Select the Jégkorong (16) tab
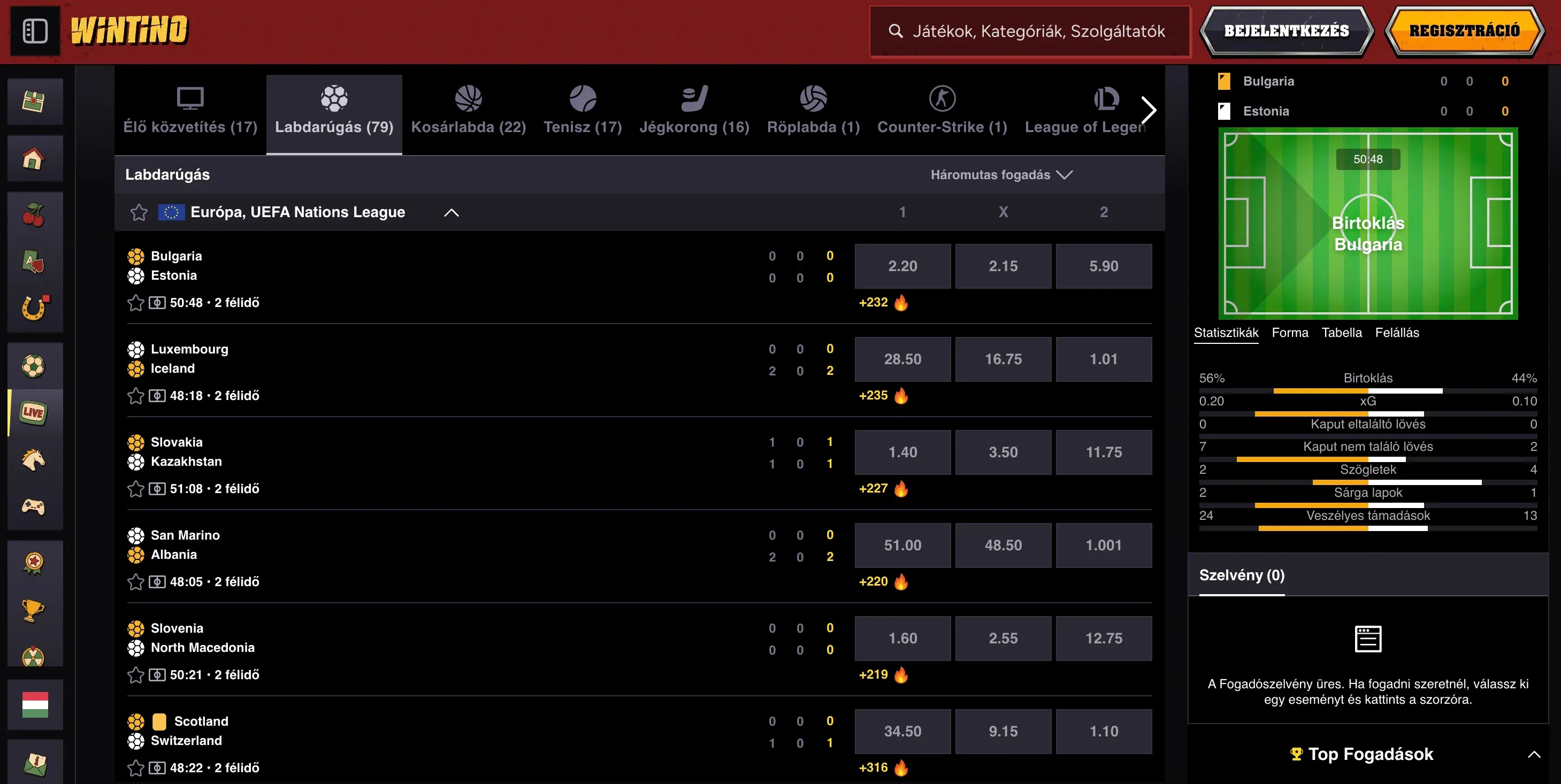 pos(694,114)
